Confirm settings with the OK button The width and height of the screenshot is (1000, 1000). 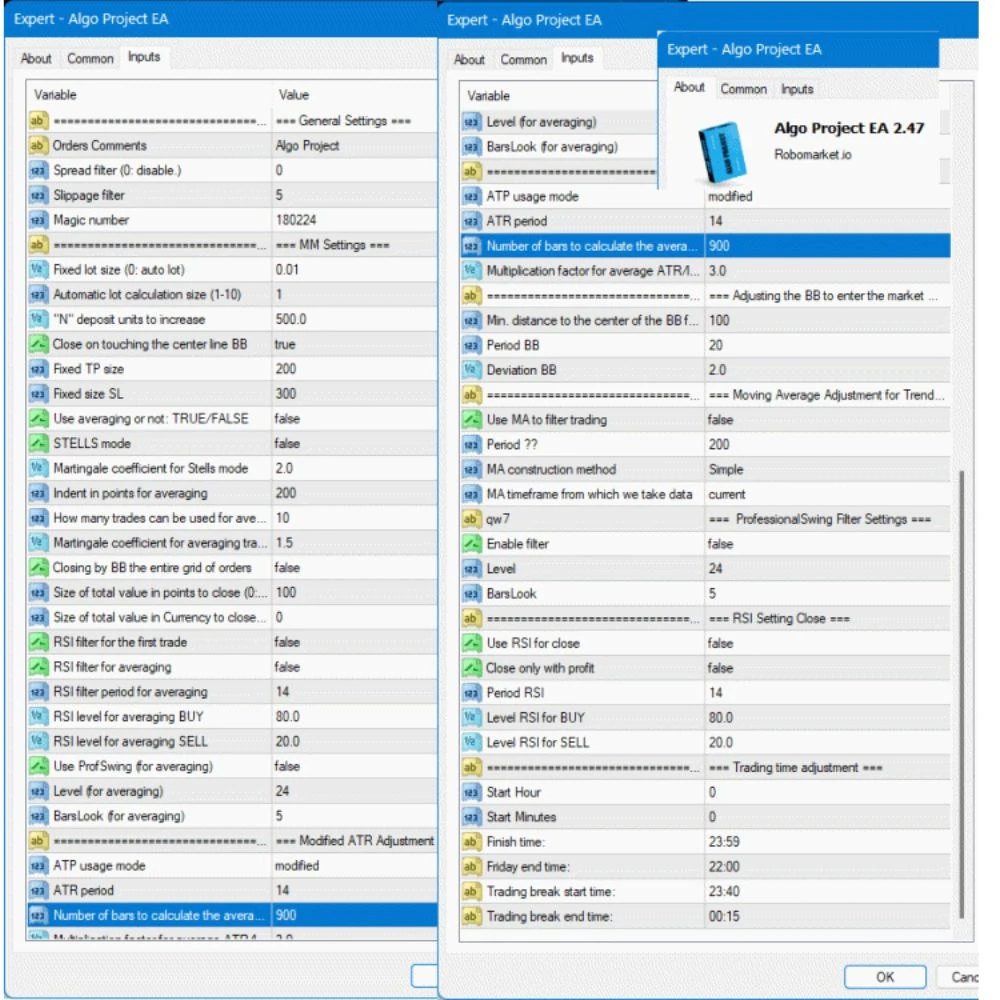tap(885, 977)
